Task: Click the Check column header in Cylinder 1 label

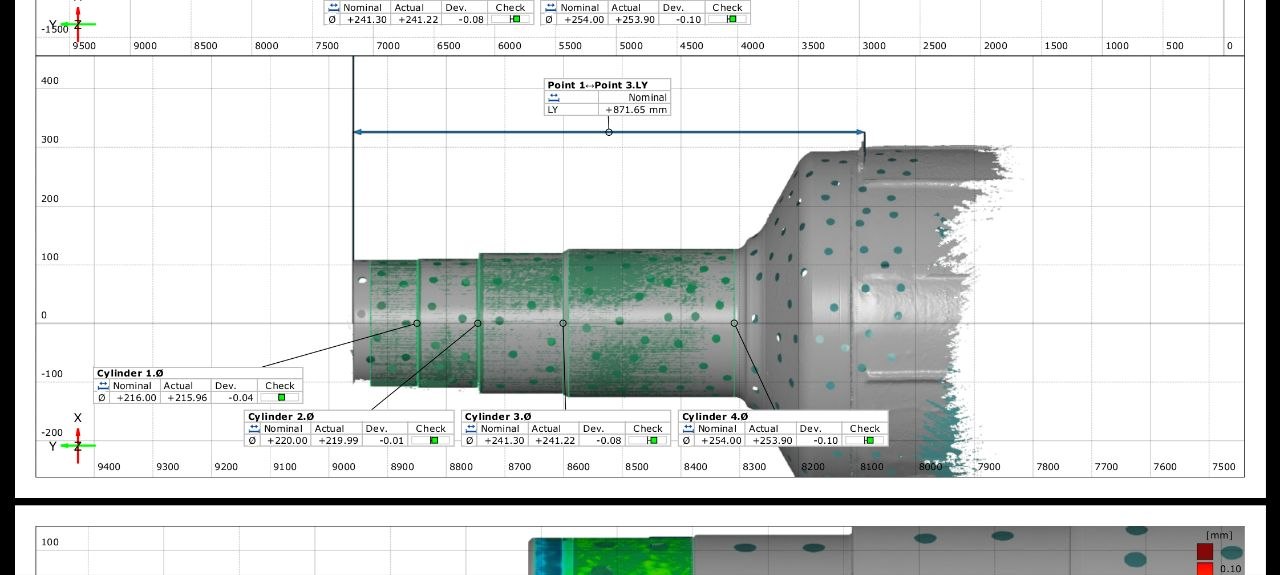Action: (x=280, y=385)
